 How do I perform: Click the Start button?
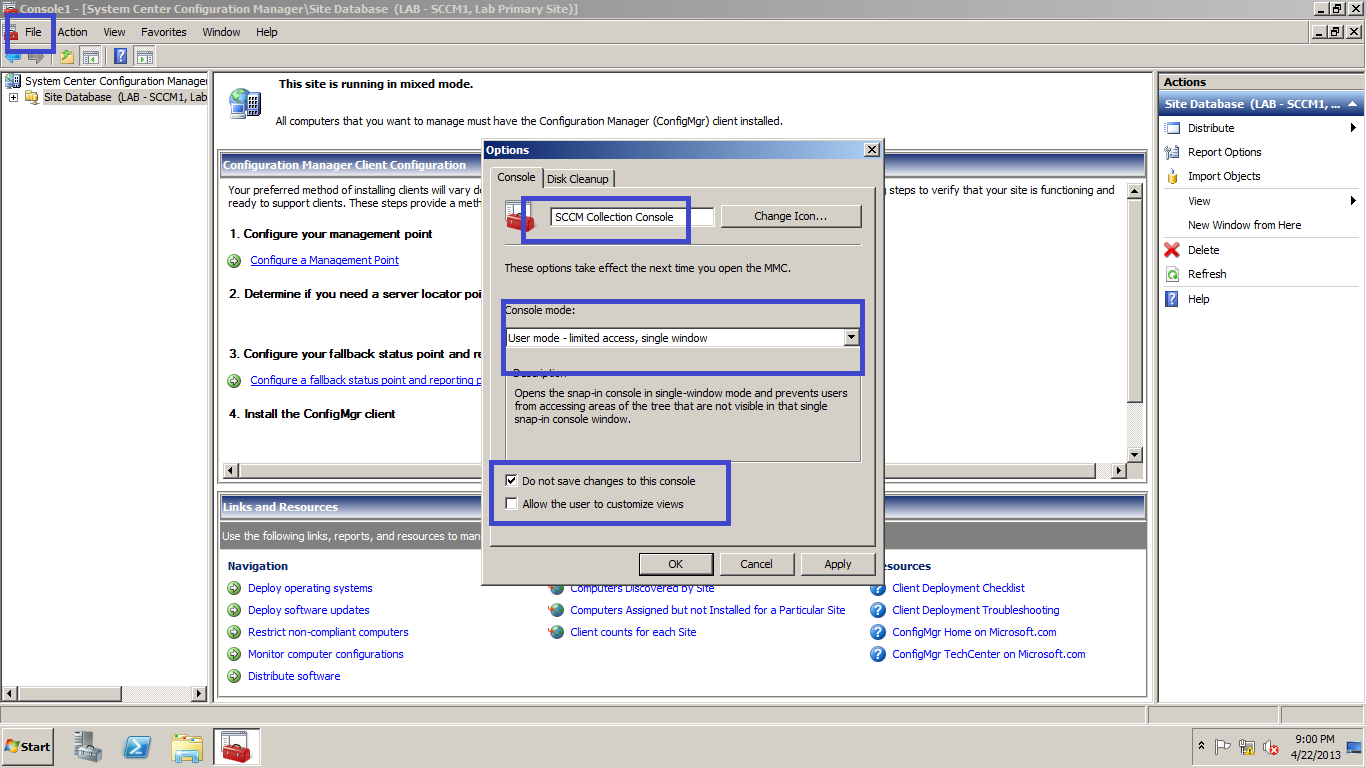[x=28, y=747]
